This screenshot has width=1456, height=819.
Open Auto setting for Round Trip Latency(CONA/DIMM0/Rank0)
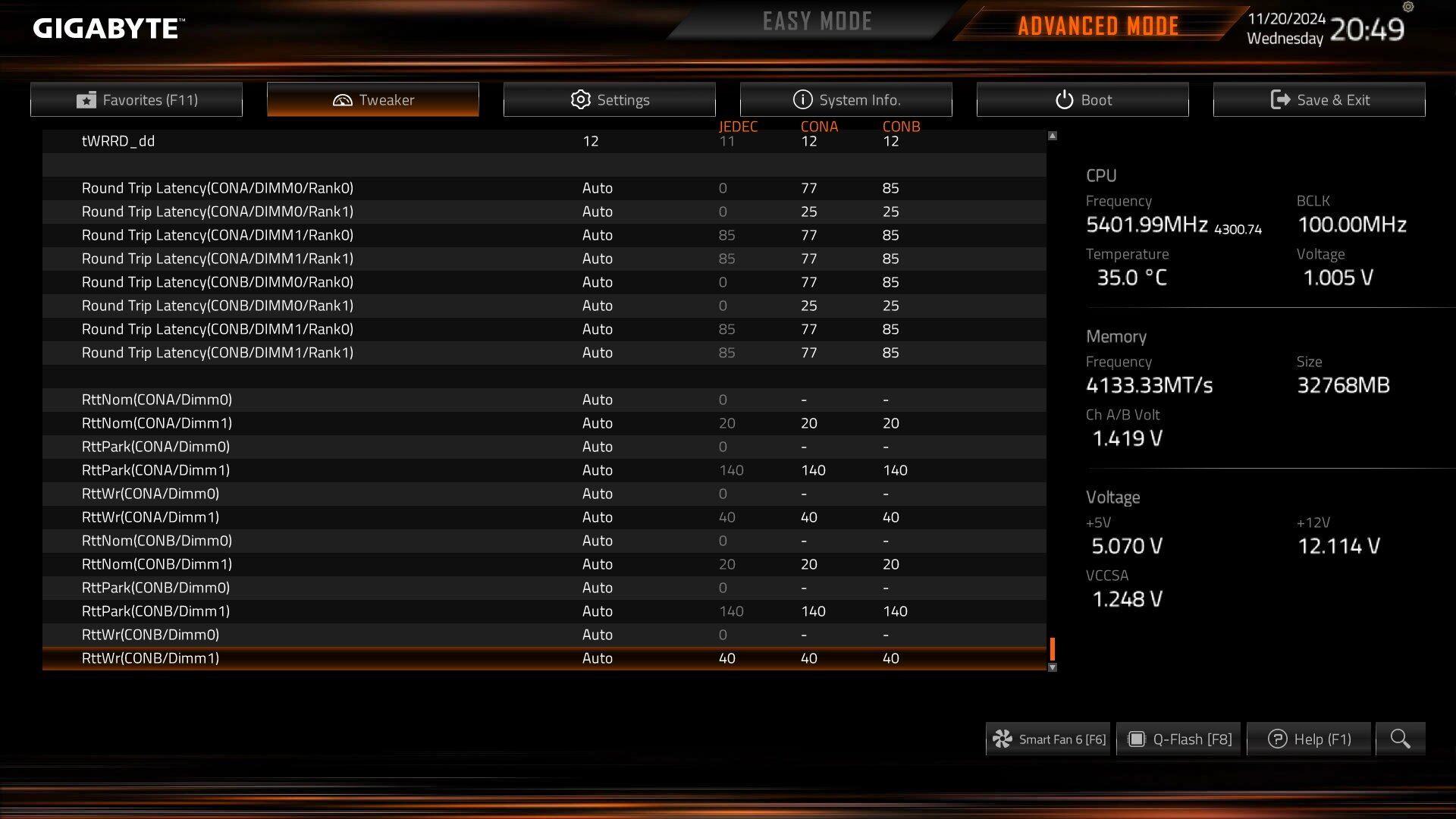coord(597,188)
